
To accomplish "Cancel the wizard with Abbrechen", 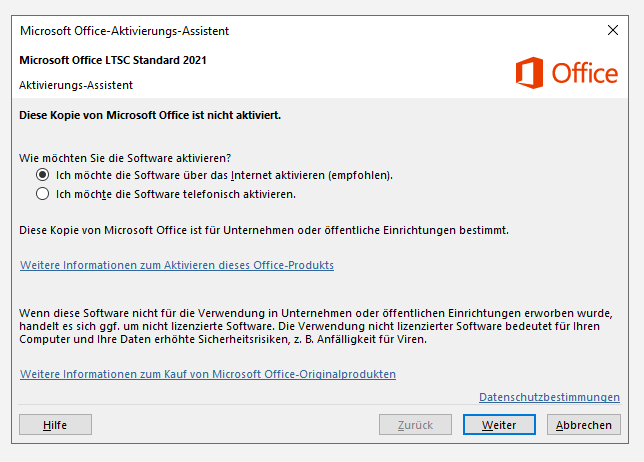I will point(583,425).
